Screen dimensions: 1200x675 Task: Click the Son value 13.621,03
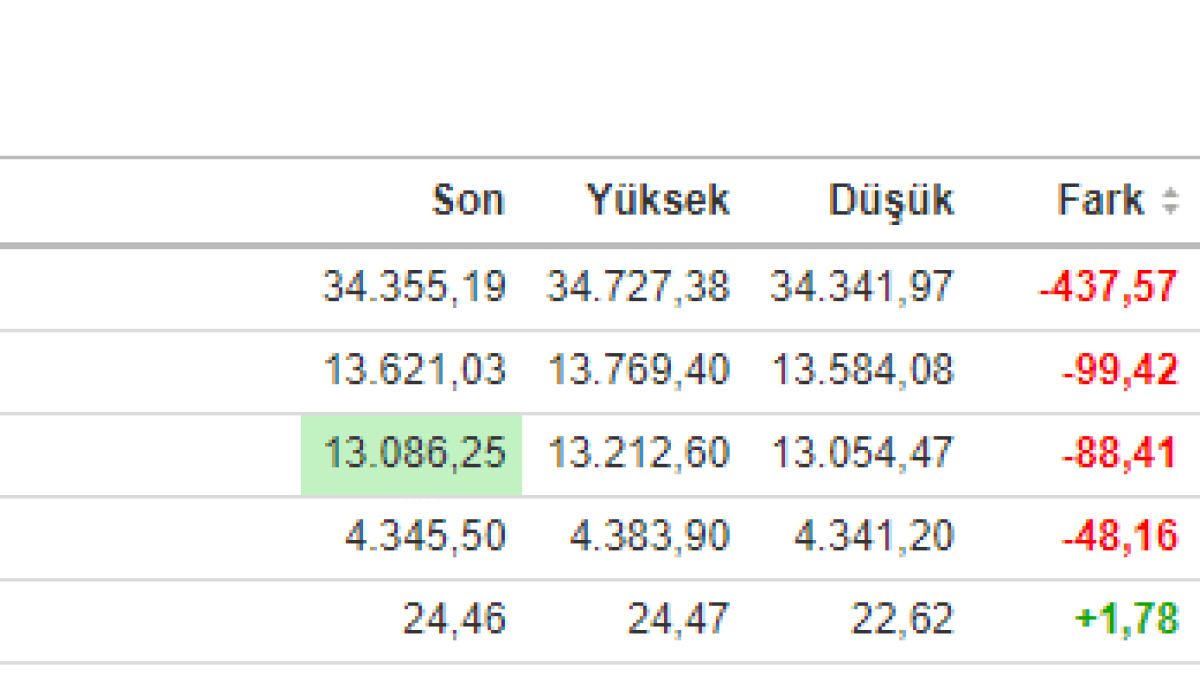click(x=414, y=371)
